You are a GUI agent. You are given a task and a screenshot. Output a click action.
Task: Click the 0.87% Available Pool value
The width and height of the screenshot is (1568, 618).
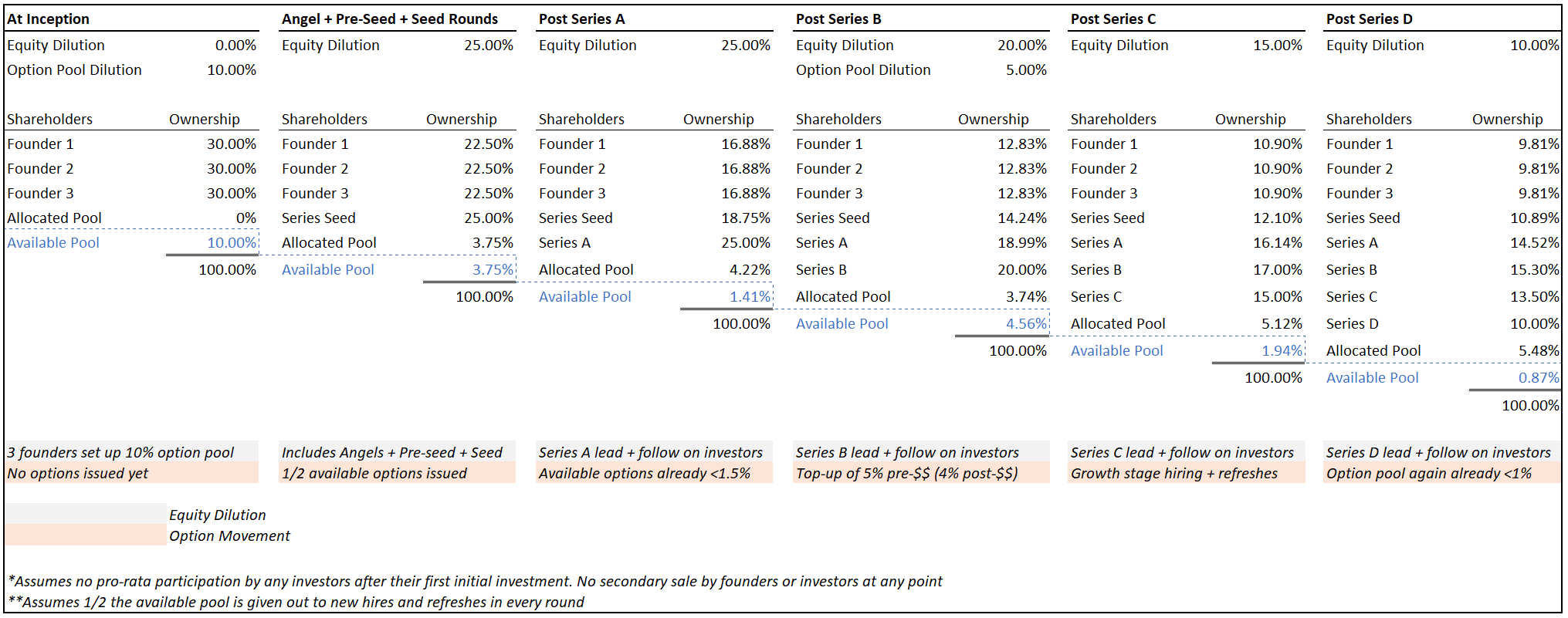click(1538, 378)
